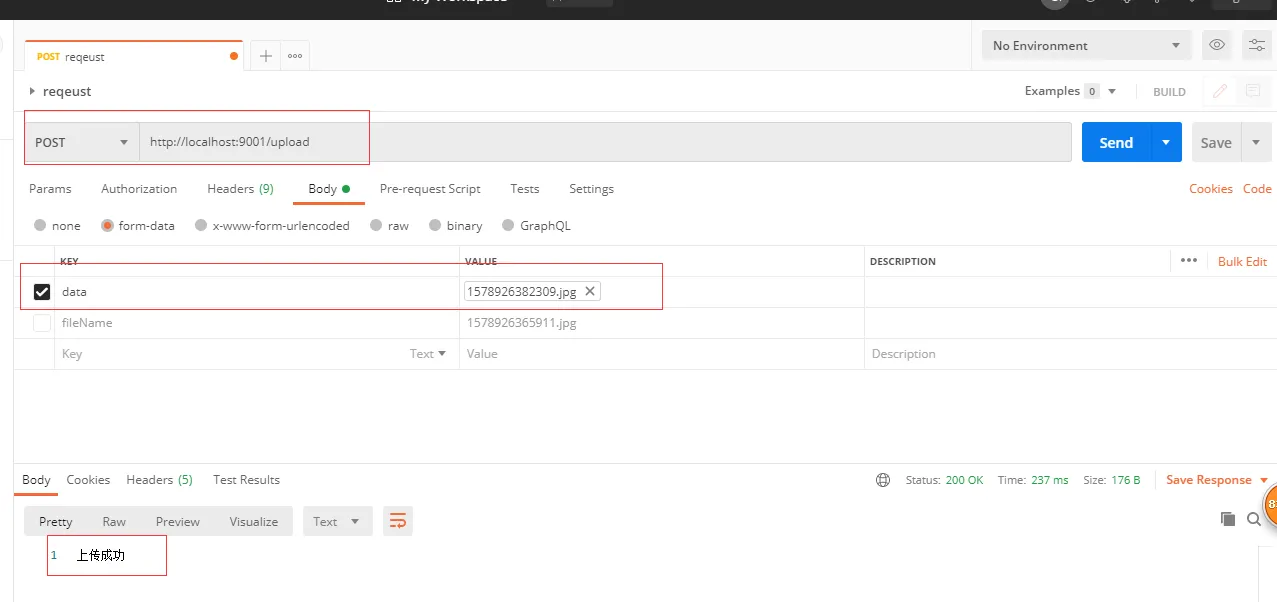Open the Pre-request Script tab
Viewport: 1277px width, 602px height.
point(430,189)
